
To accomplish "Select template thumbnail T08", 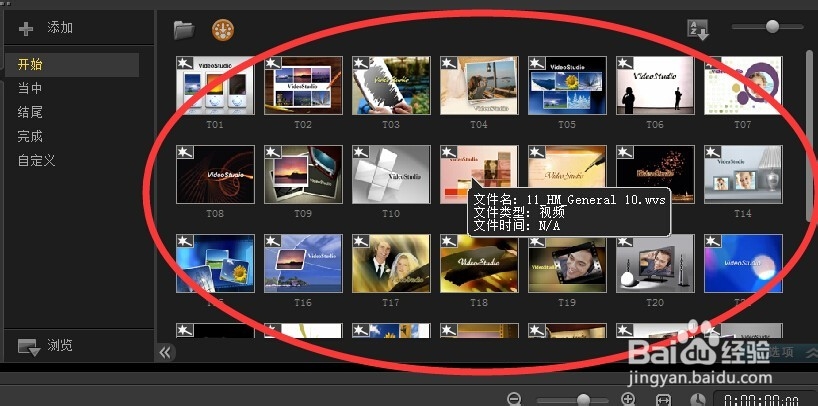I will 215,174.
